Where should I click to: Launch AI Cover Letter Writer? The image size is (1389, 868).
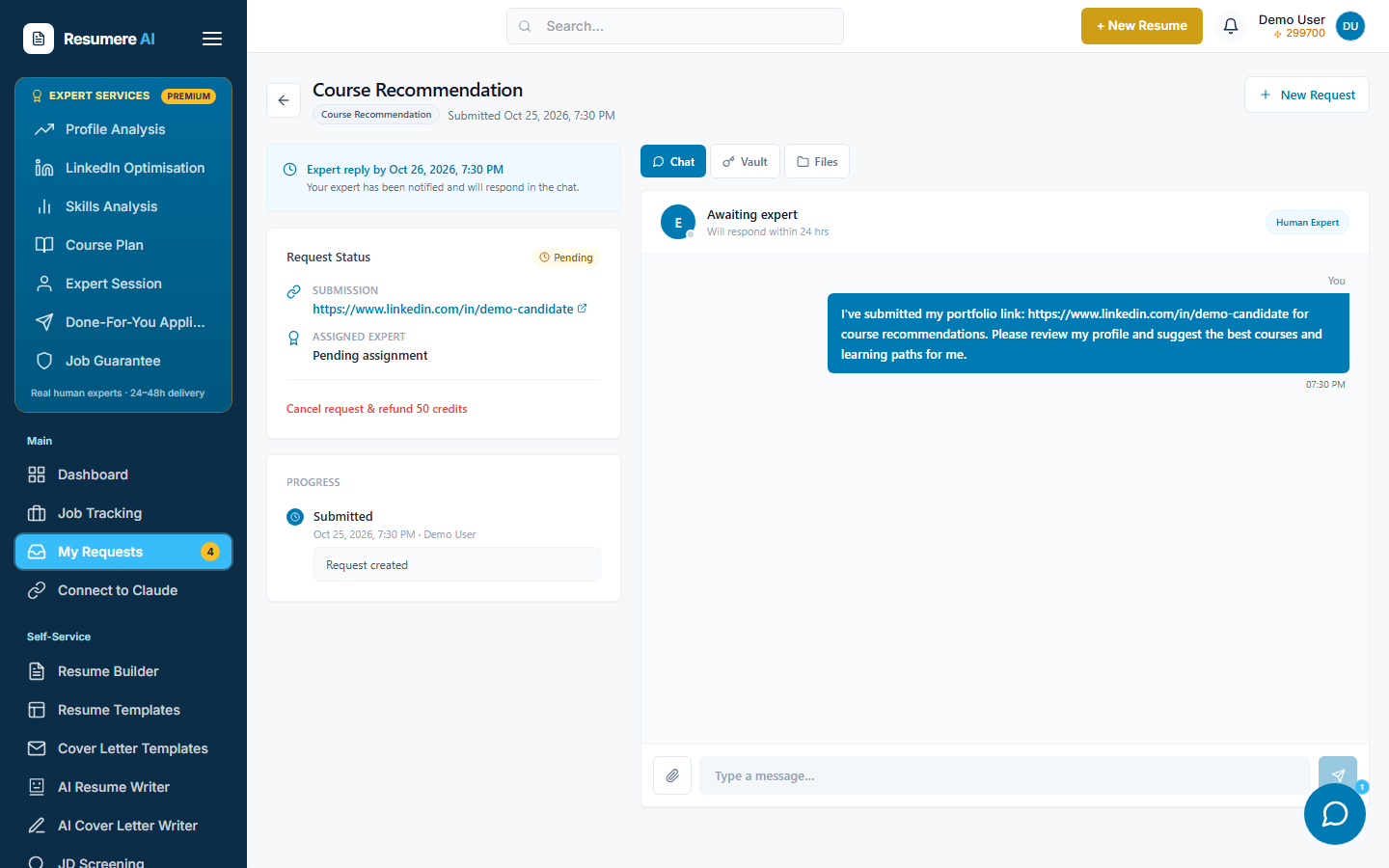[x=123, y=826]
